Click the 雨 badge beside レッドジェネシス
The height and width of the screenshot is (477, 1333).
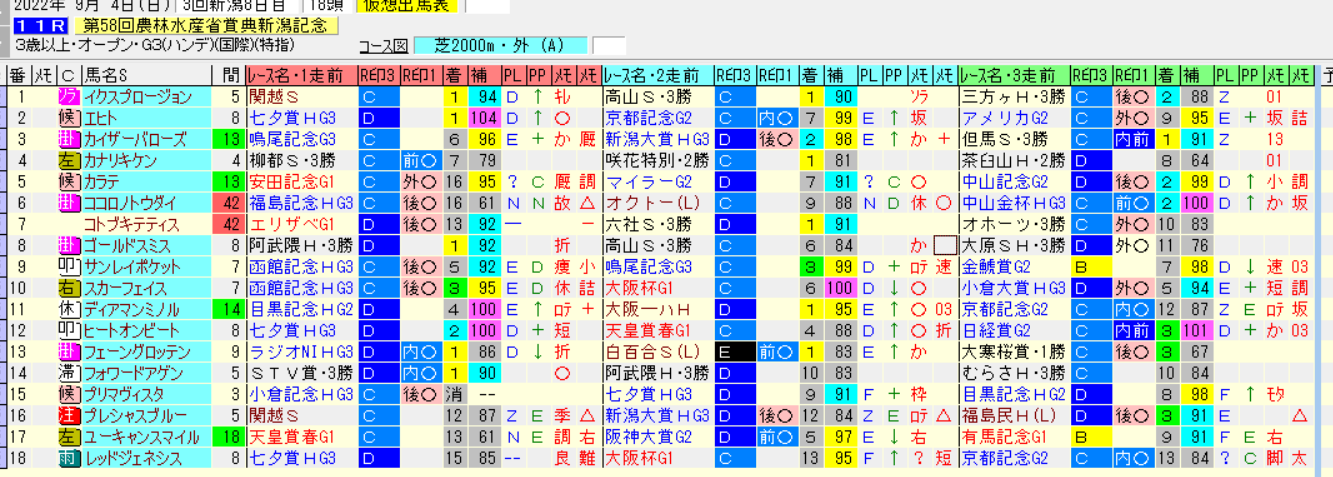[x=69, y=458]
